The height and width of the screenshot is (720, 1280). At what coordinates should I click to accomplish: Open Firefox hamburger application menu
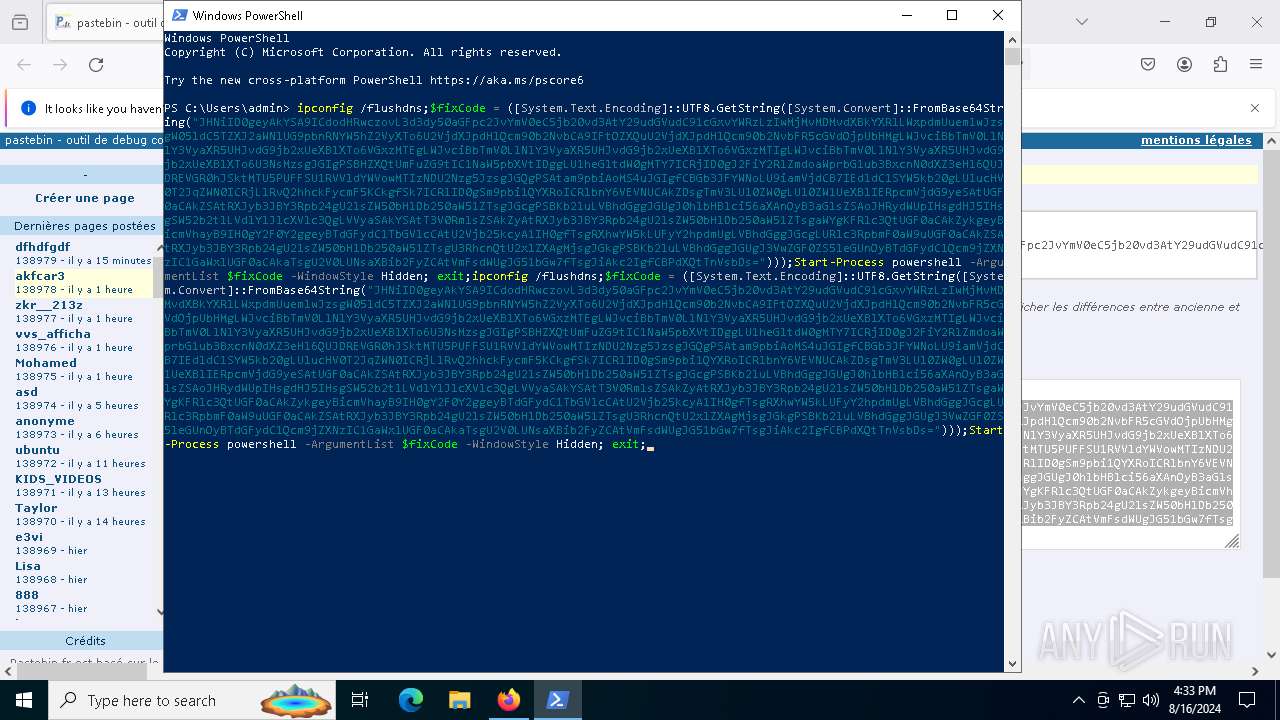(x=1256, y=65)
